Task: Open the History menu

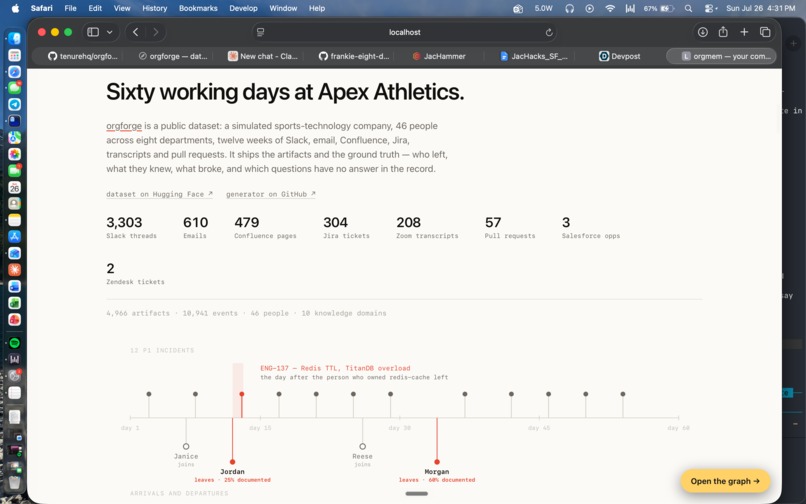Action: pos(154,8)
